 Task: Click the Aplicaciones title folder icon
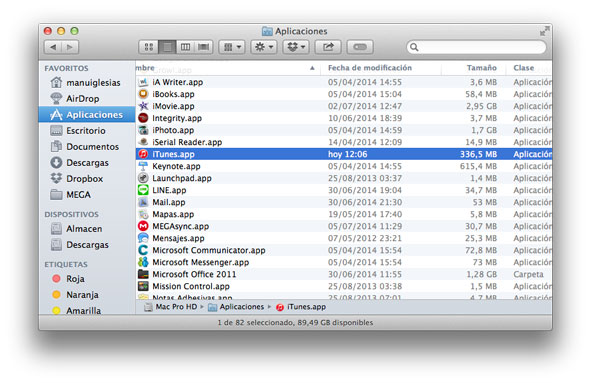tap(267, 31)
